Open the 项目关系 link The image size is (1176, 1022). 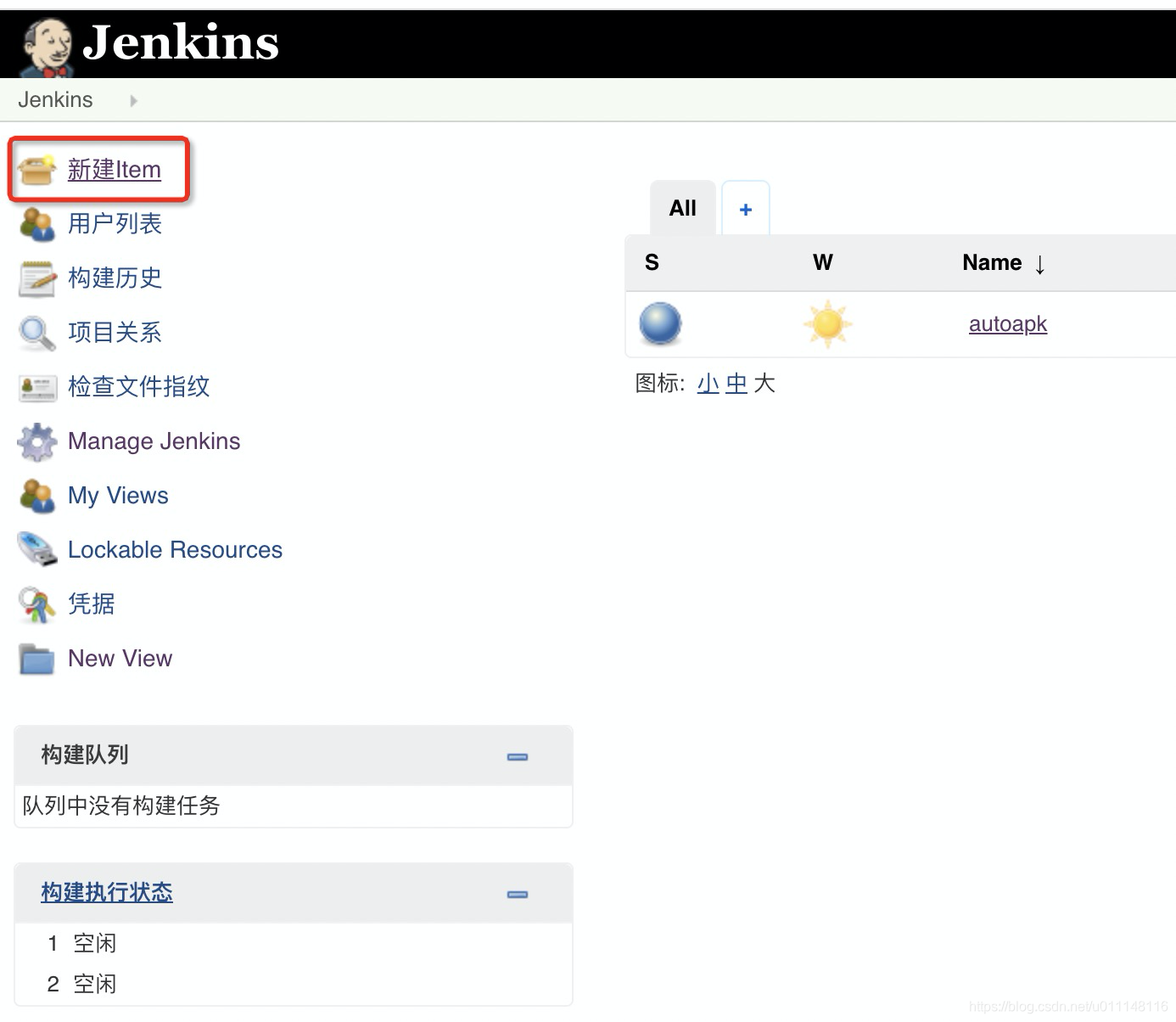point(115,333)
